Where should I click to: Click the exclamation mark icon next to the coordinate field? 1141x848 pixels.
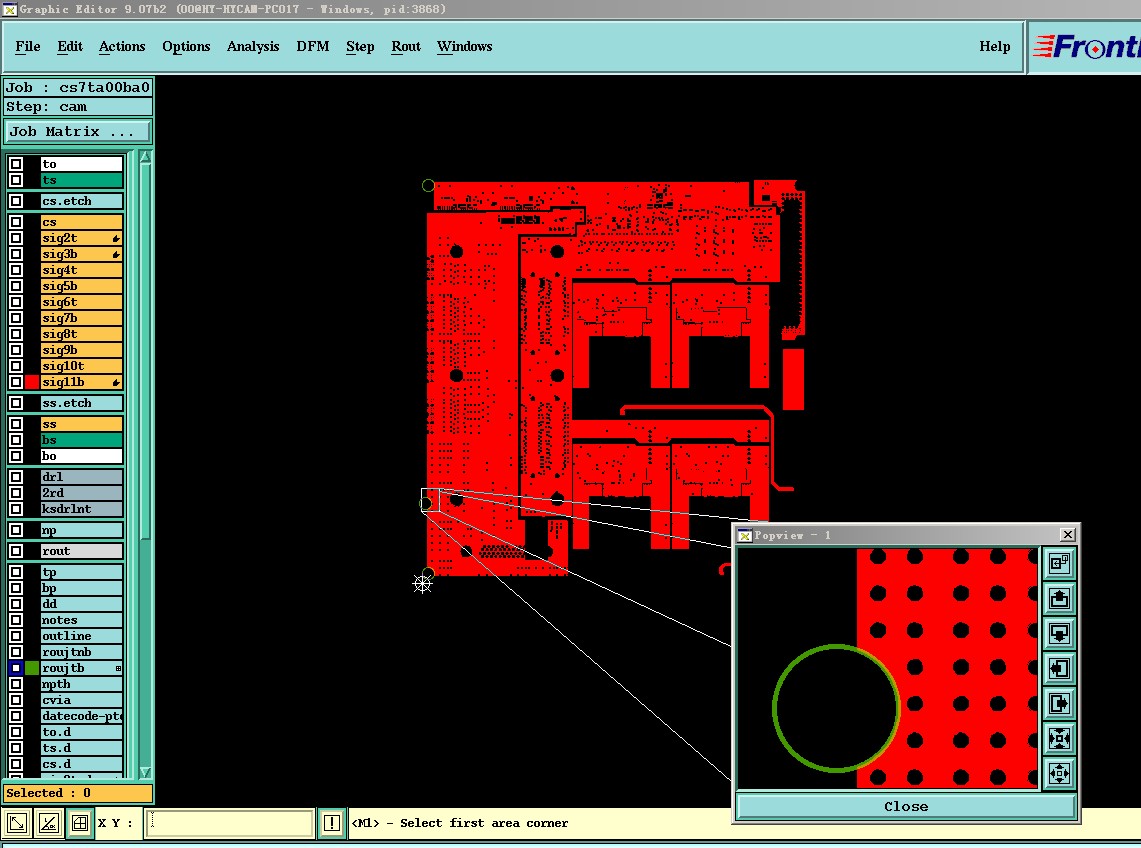pyautogui.click(x=332, y=823)
